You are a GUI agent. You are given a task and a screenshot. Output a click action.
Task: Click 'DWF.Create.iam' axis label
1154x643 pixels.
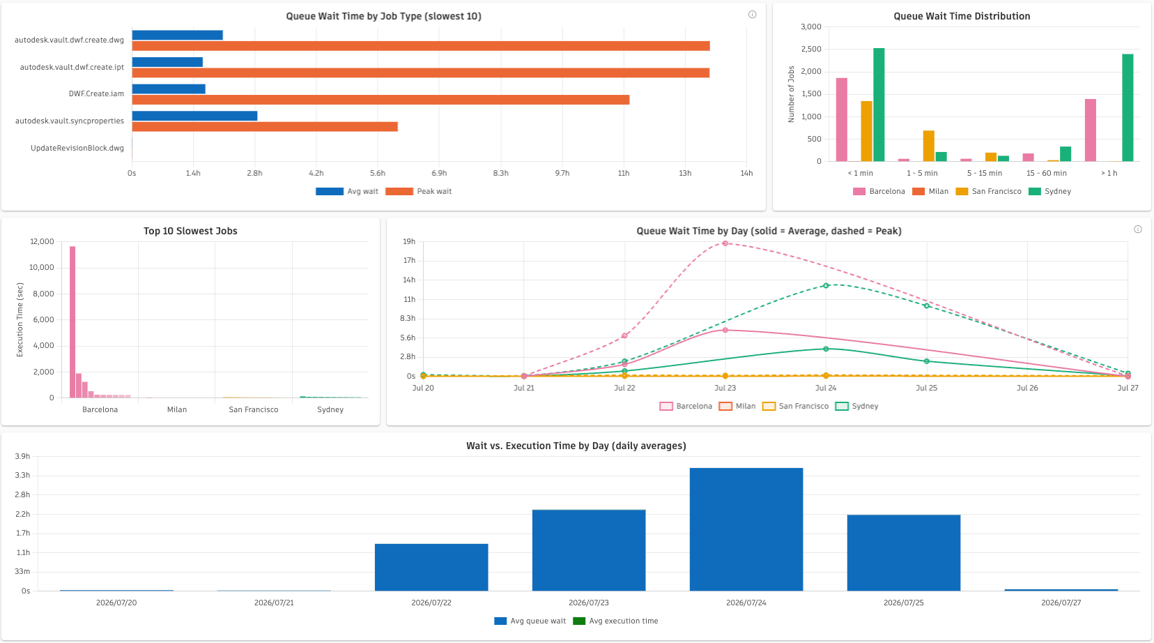click(96, 94)
